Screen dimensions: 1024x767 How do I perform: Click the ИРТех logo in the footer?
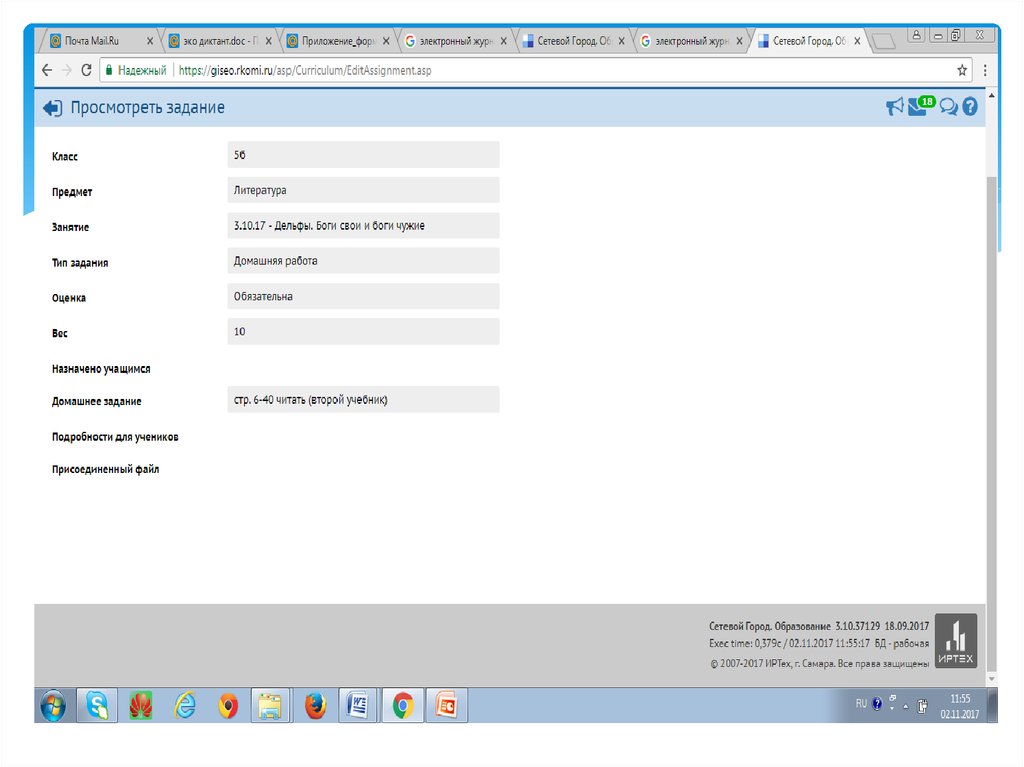[955, 640]
